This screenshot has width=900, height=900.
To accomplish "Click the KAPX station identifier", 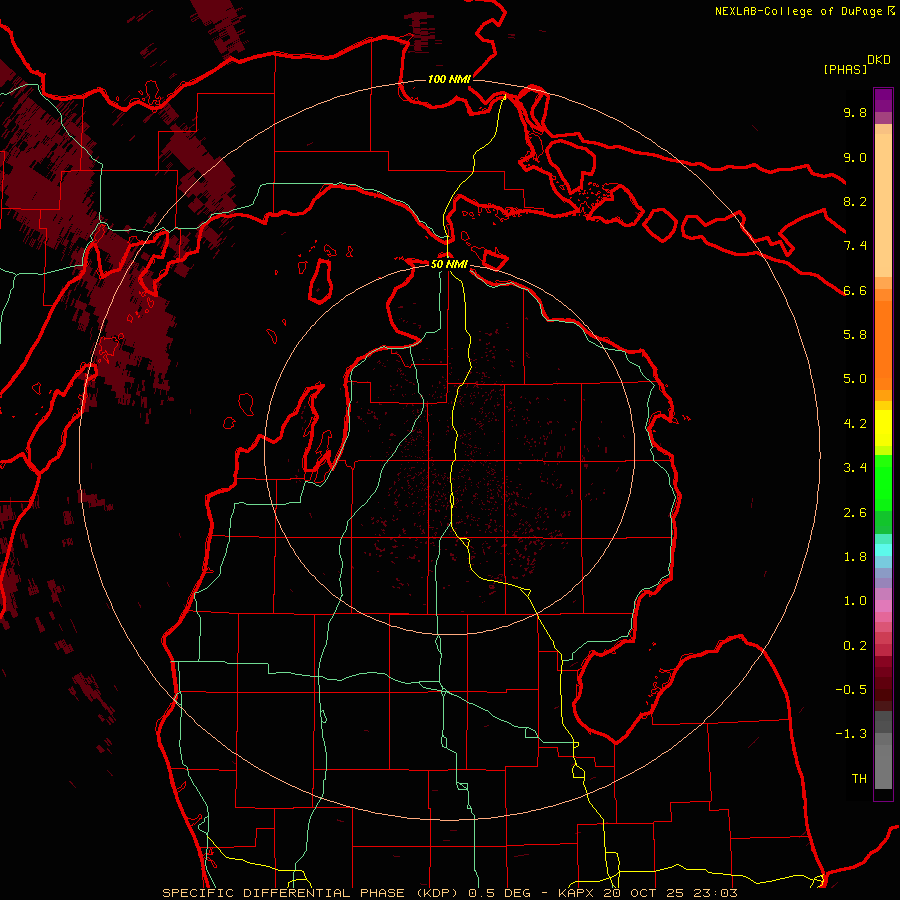I will click(x=578, y=893).
